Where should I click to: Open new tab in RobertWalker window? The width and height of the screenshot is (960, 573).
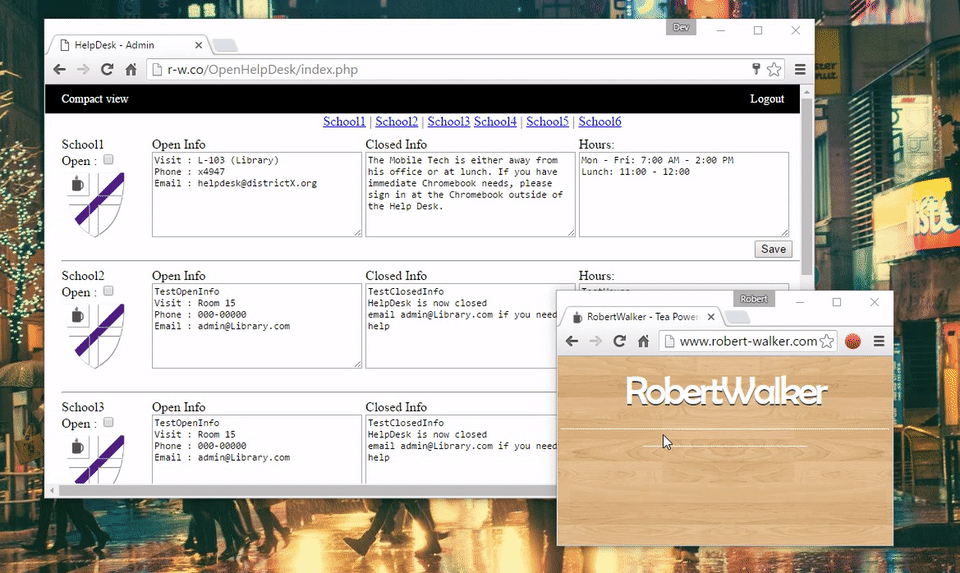[x=737, y=317]
